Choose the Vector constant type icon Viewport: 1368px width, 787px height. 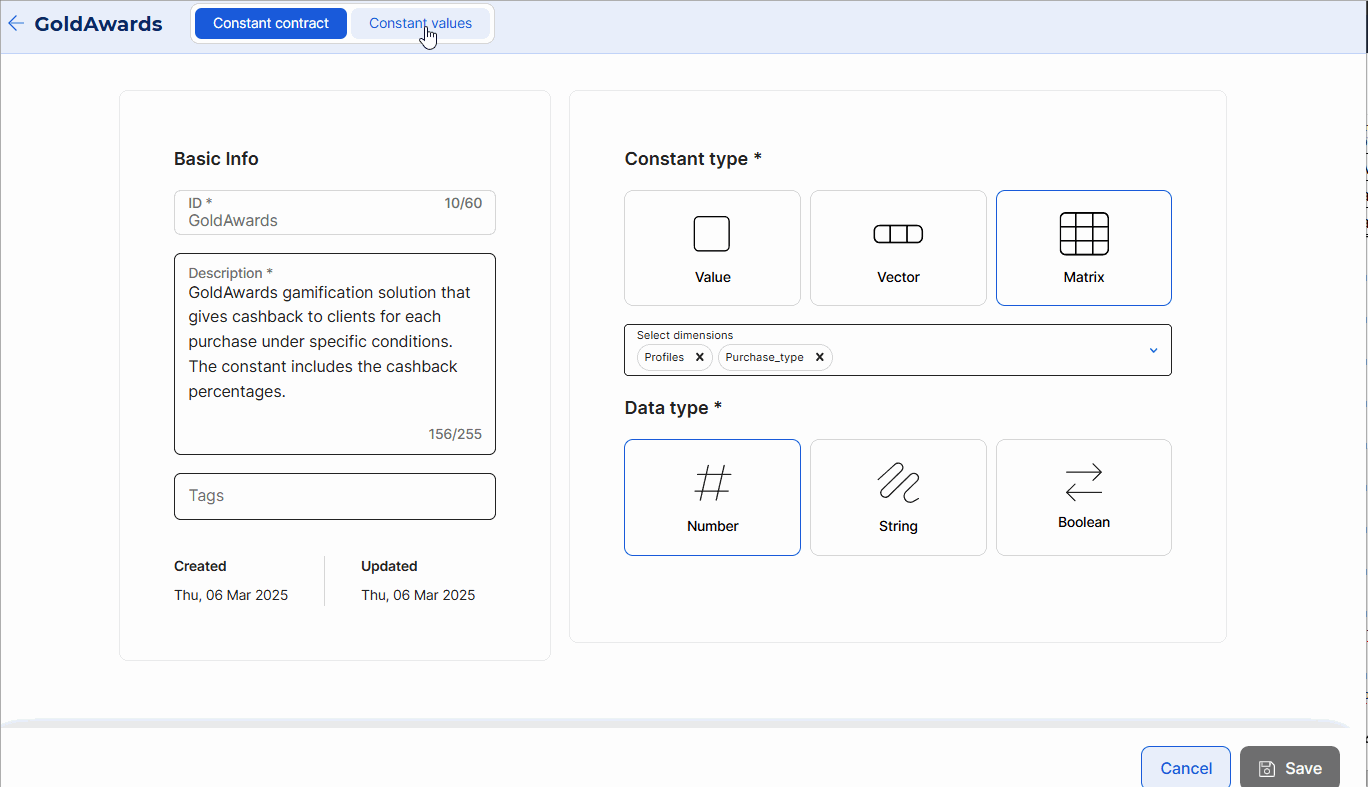point(898,234)
